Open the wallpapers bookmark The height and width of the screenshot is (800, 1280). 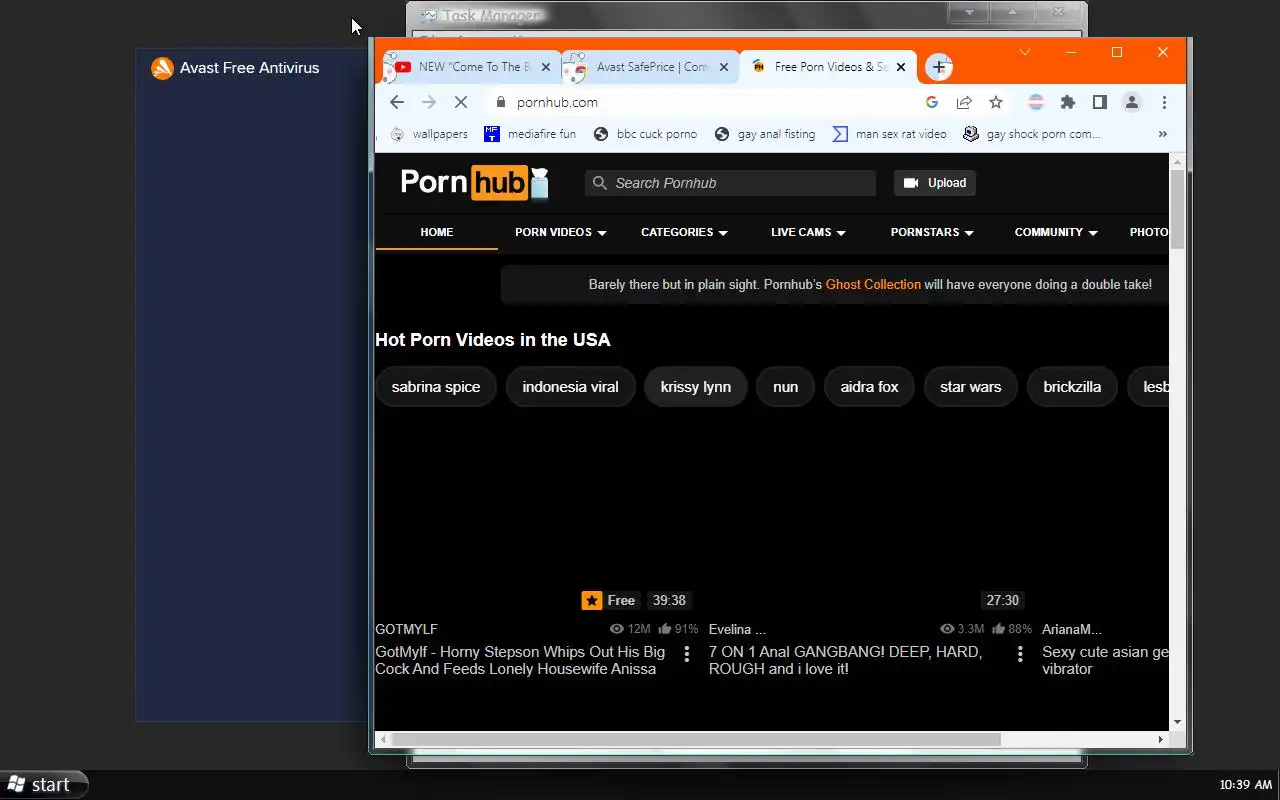[x=429, y=134]
